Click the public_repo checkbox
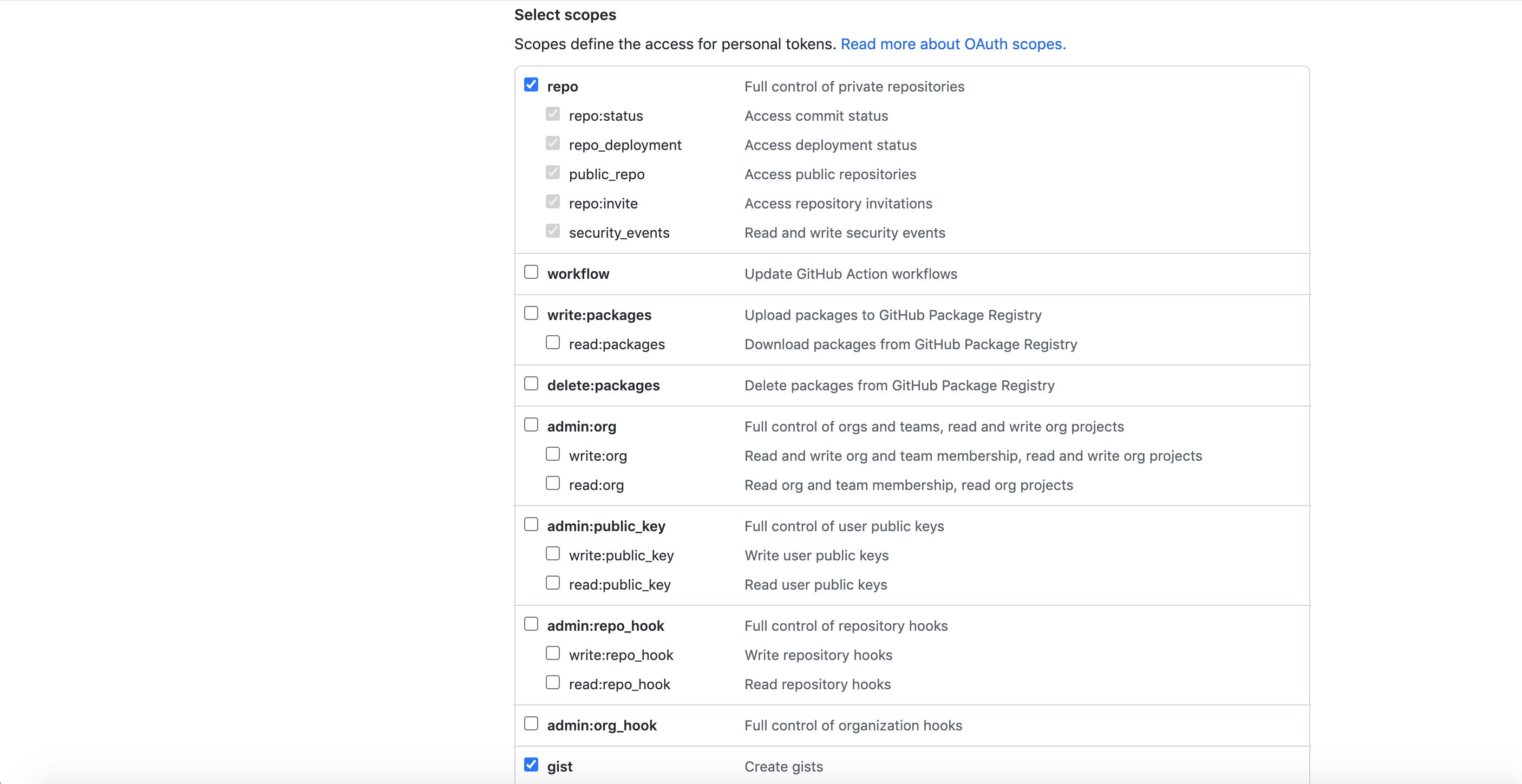 tap(552, 173)
